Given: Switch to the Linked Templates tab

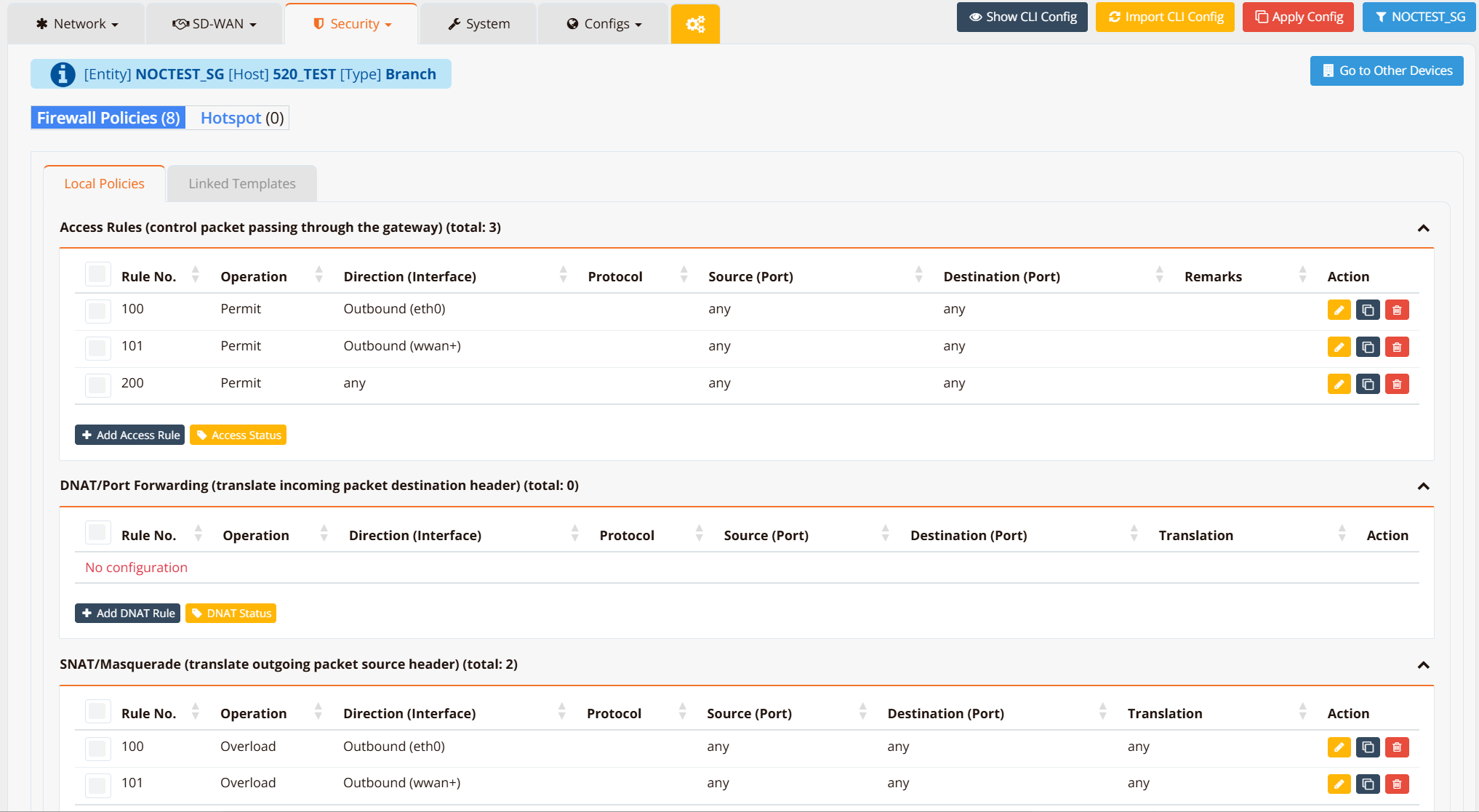Looking at the screenshot, I should point(241,184).
